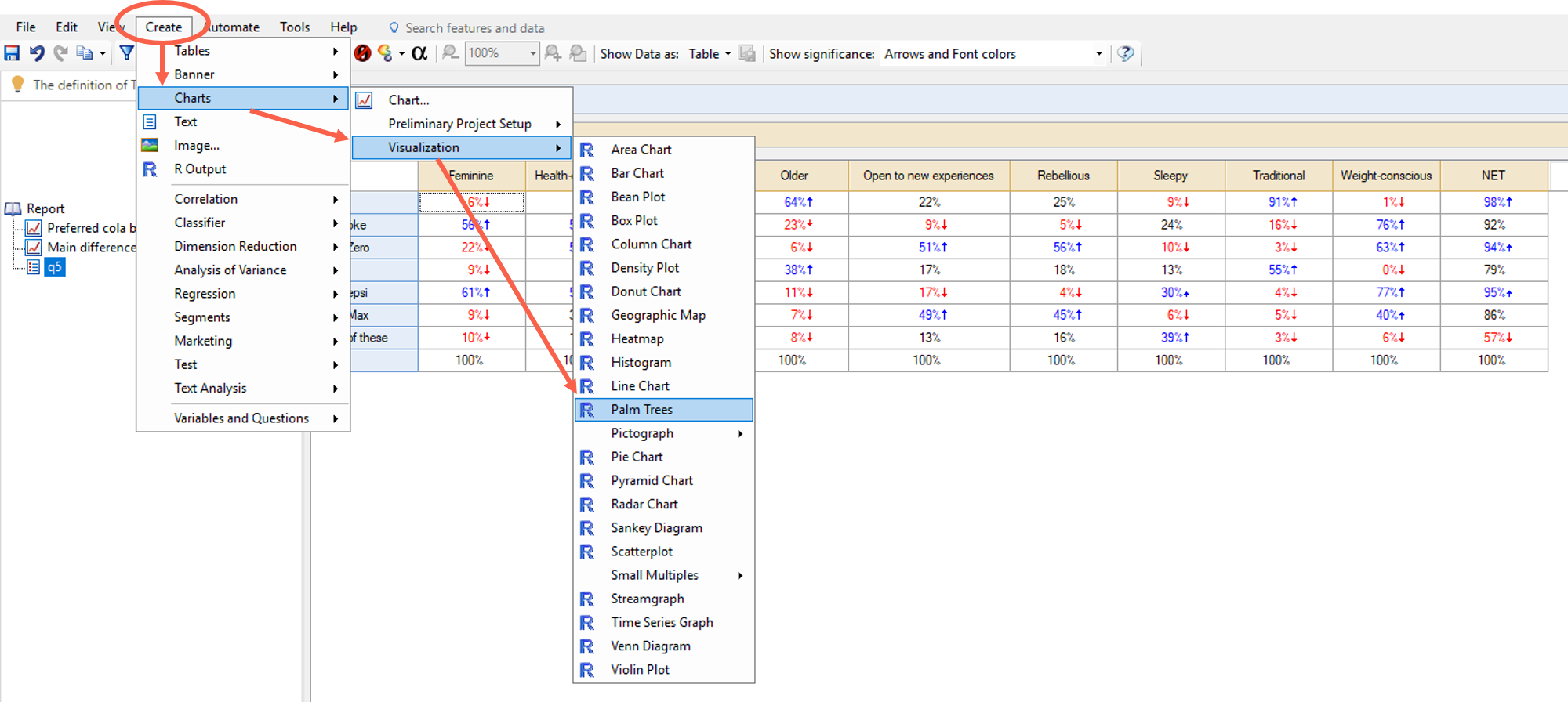Screen dimensions: 1568x702
Task: Click the Copy icon in toolbar
Action: click(x=84, y=53)
